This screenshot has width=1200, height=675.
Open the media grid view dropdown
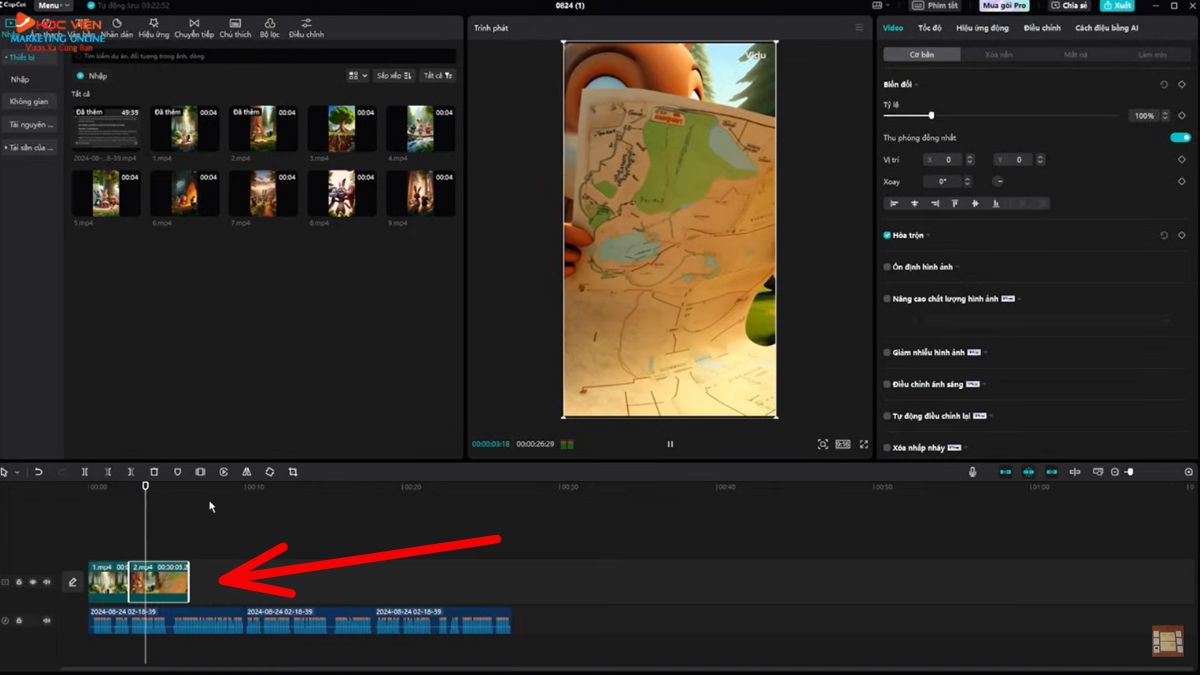357,75
